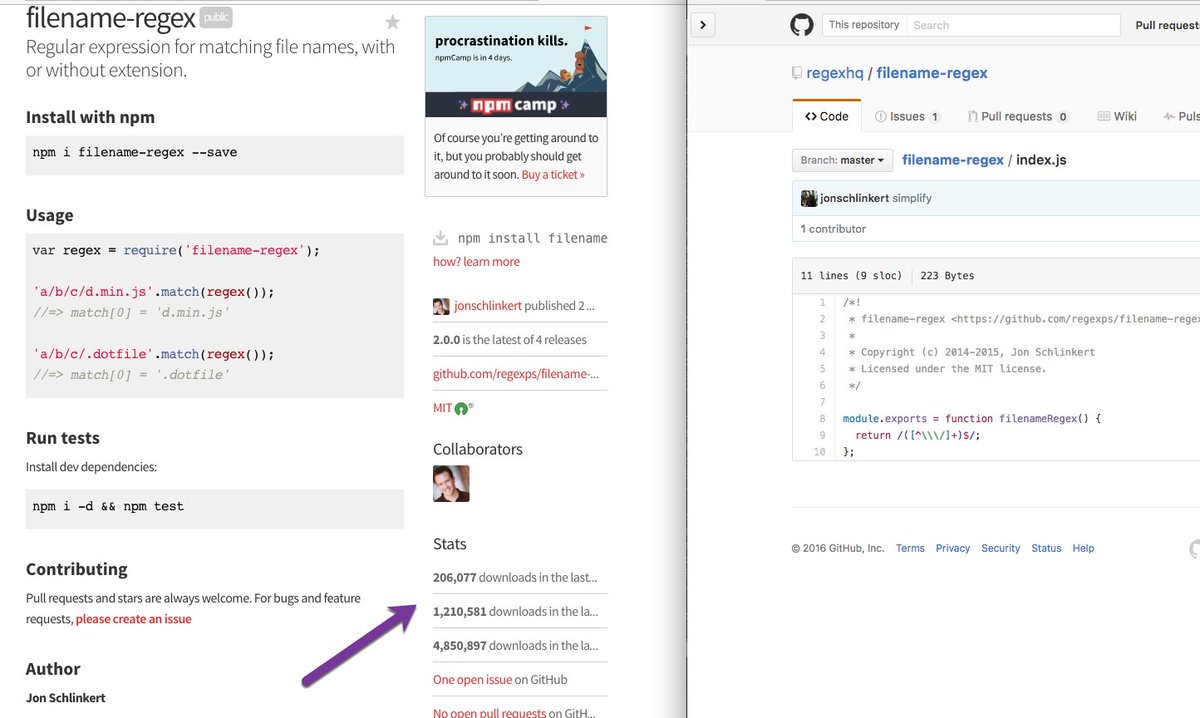The image size is (1200, 718).
Task: Open the Branch: master dropdown
Action: point(842,160)
